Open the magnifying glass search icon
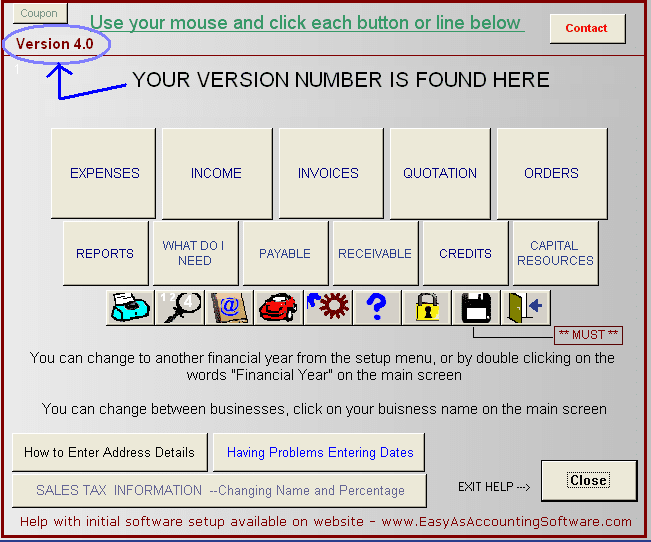Image resolution: width=651 pixels, height=542 pixels. 181,307
